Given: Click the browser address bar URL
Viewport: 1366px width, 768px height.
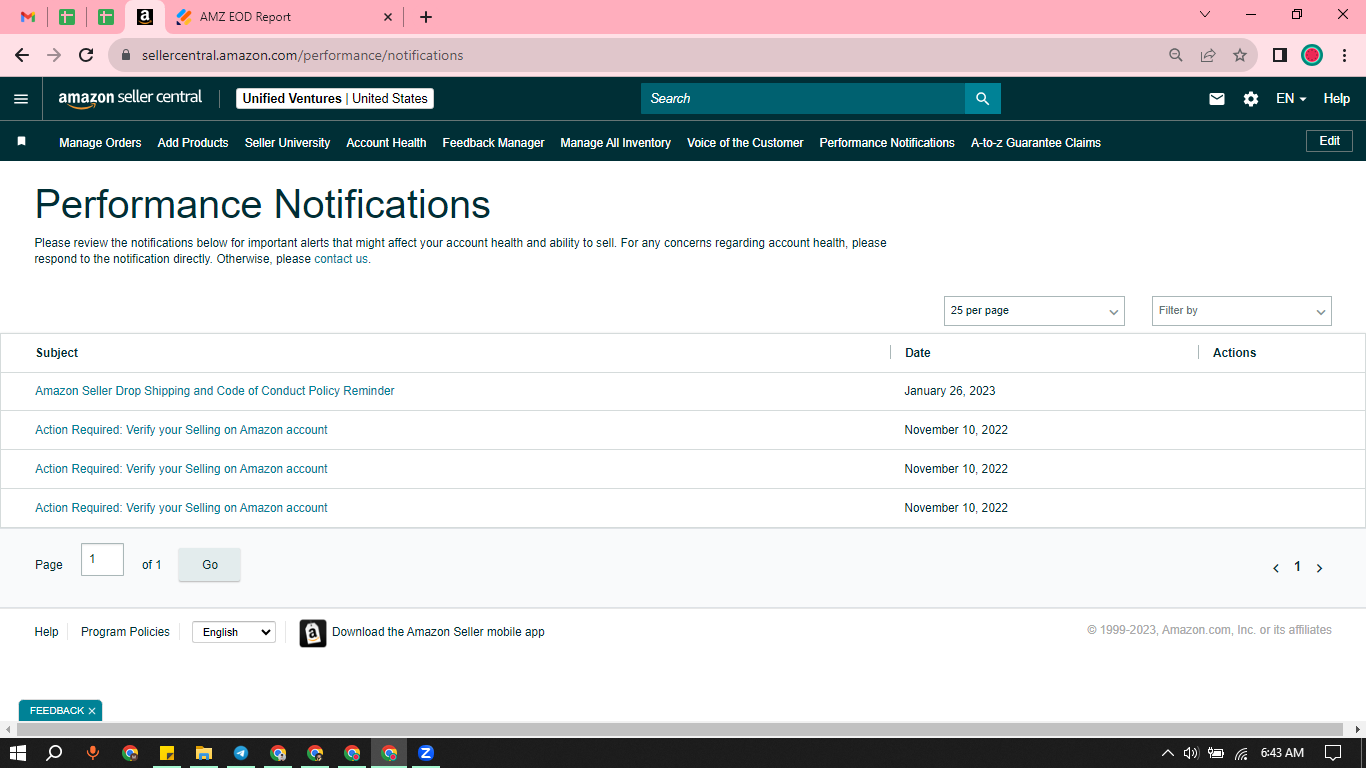Looking at the screenshot, I should (302, 55).
